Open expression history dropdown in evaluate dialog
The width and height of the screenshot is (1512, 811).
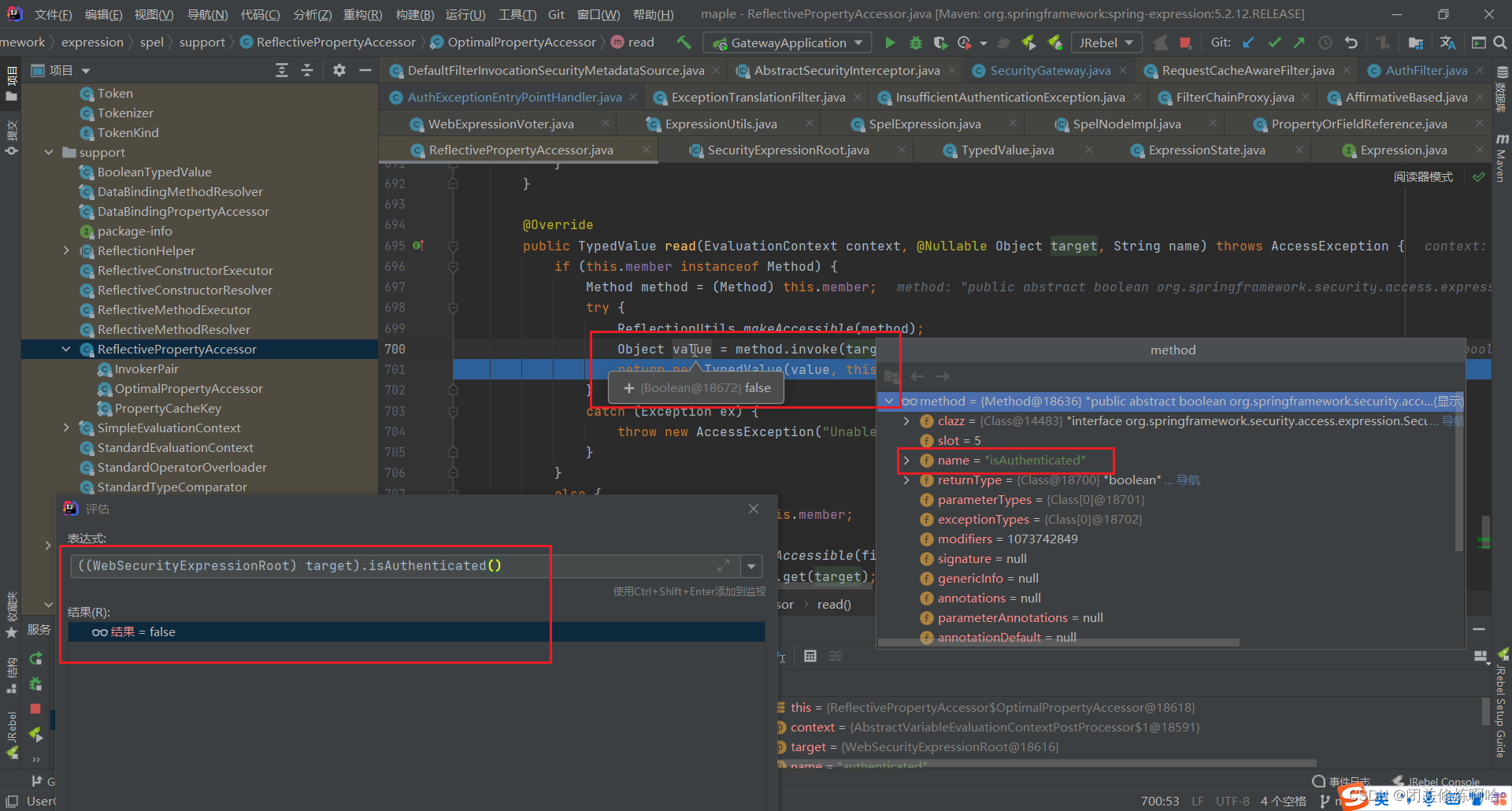pos(751,566)
